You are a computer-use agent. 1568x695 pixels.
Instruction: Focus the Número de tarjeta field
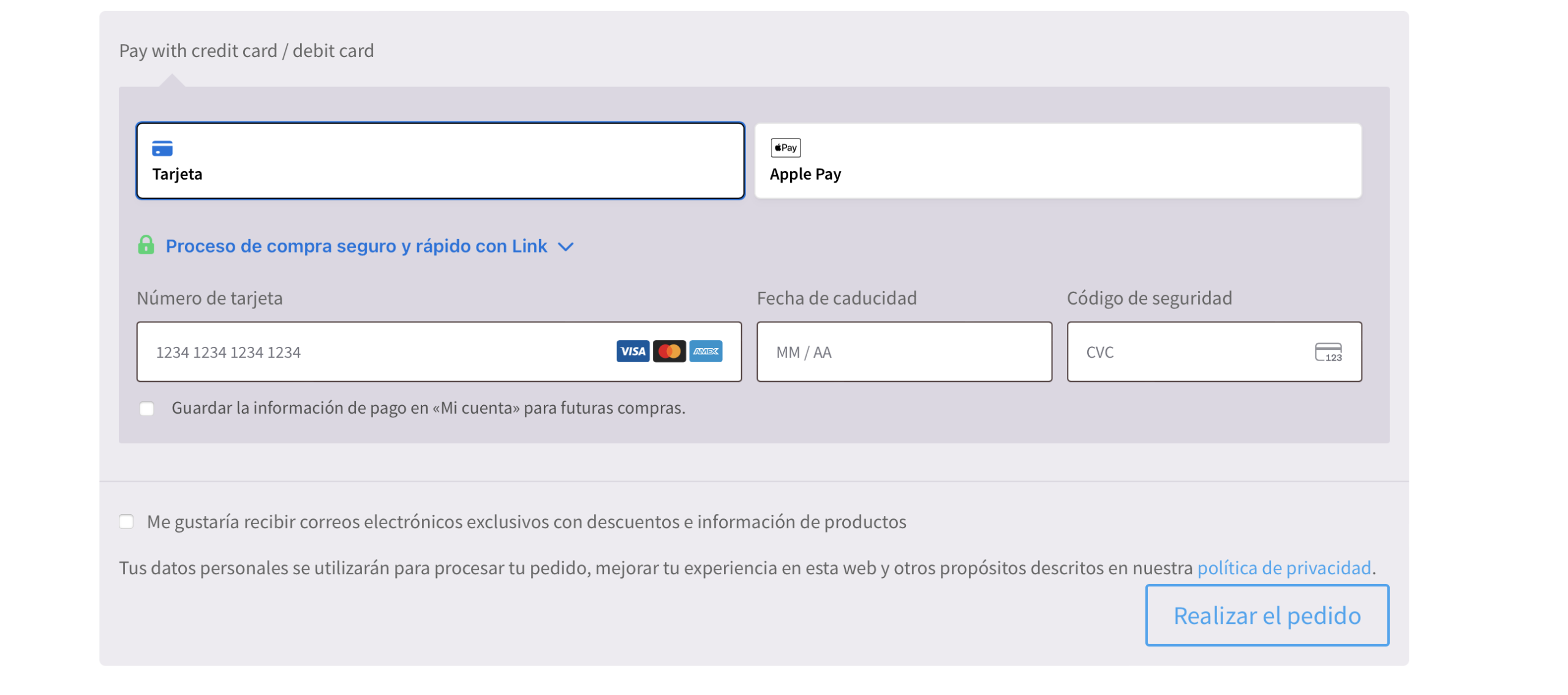coord(439,352)
